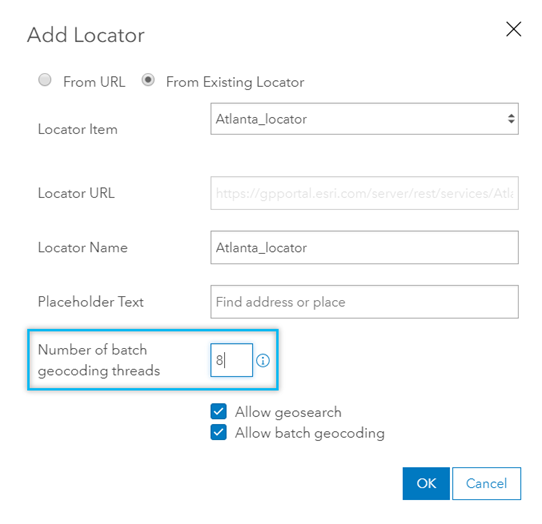Click the Allow geosearch label text

tap(288, 412)
